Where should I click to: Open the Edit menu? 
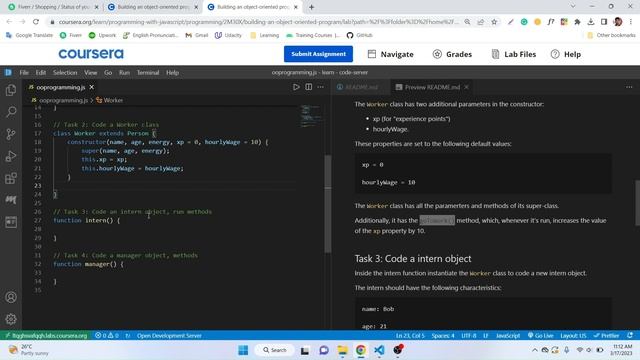coord(40,72)
